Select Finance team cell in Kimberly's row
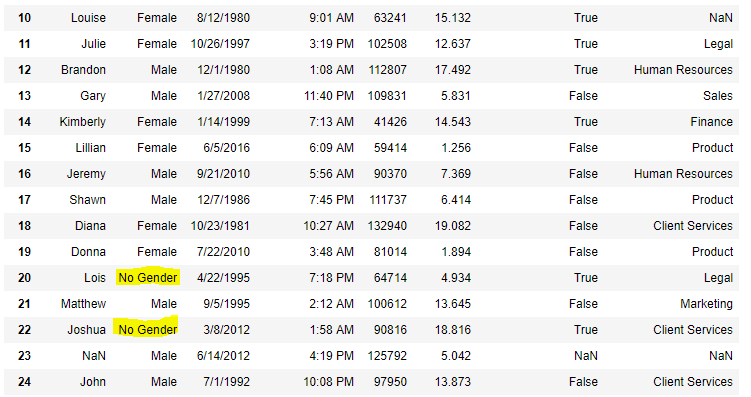The height and width of the screenshot is (397, 751). (712, 122)
